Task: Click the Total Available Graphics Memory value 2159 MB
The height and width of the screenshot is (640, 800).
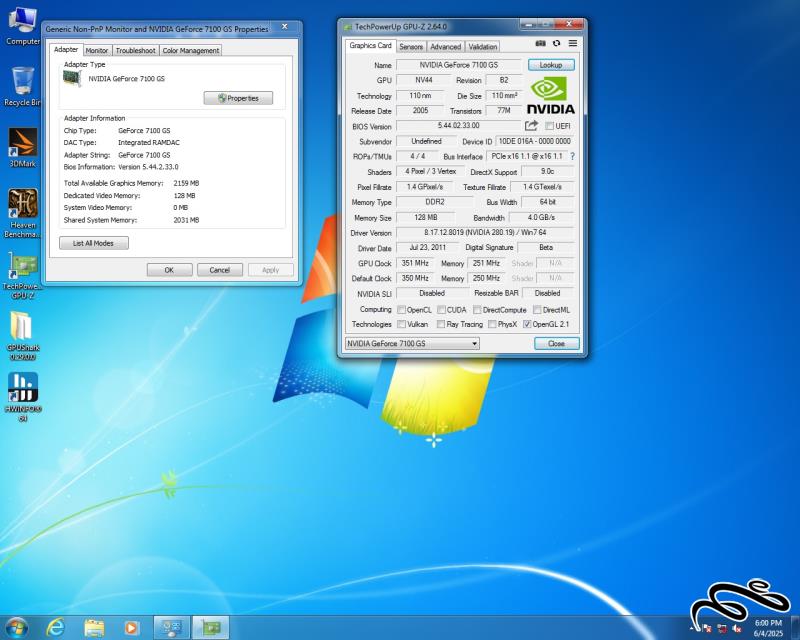Action: (x=186, y=183)
